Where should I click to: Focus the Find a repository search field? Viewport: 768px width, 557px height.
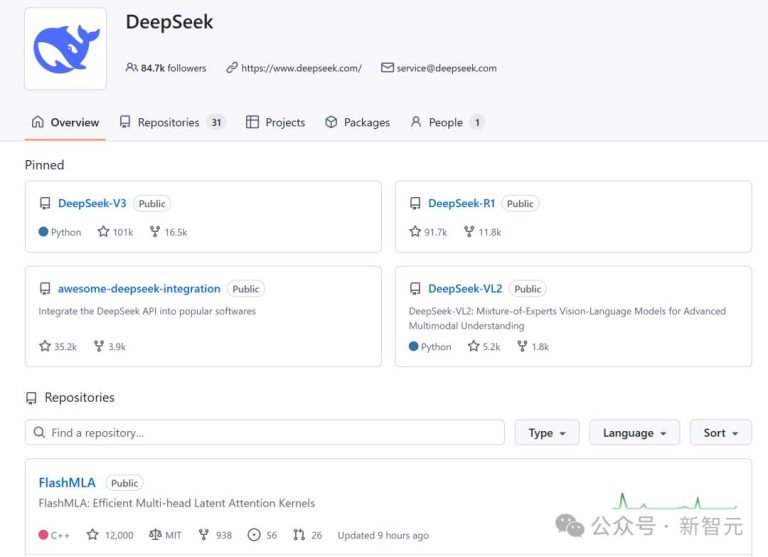(x=265, y=433)
